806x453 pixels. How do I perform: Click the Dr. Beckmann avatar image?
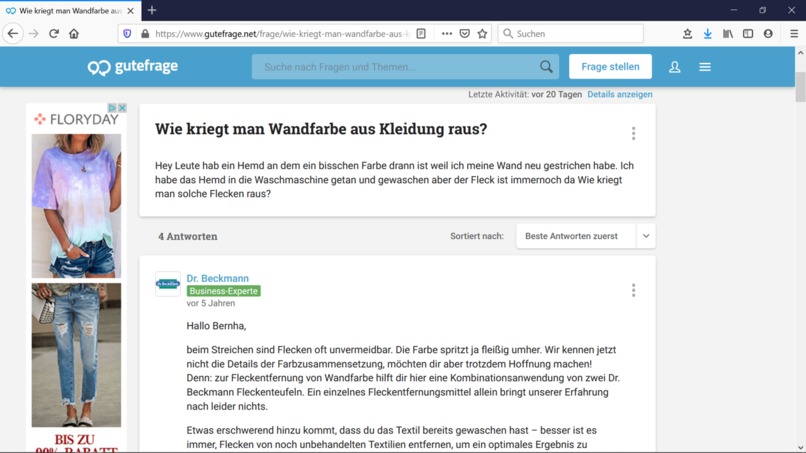[168, 284]
